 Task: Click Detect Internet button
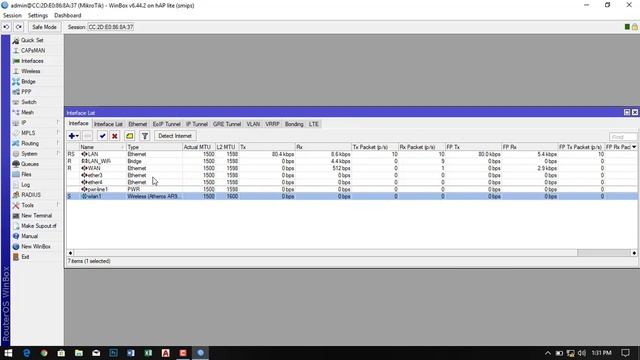tap(175, 136)
